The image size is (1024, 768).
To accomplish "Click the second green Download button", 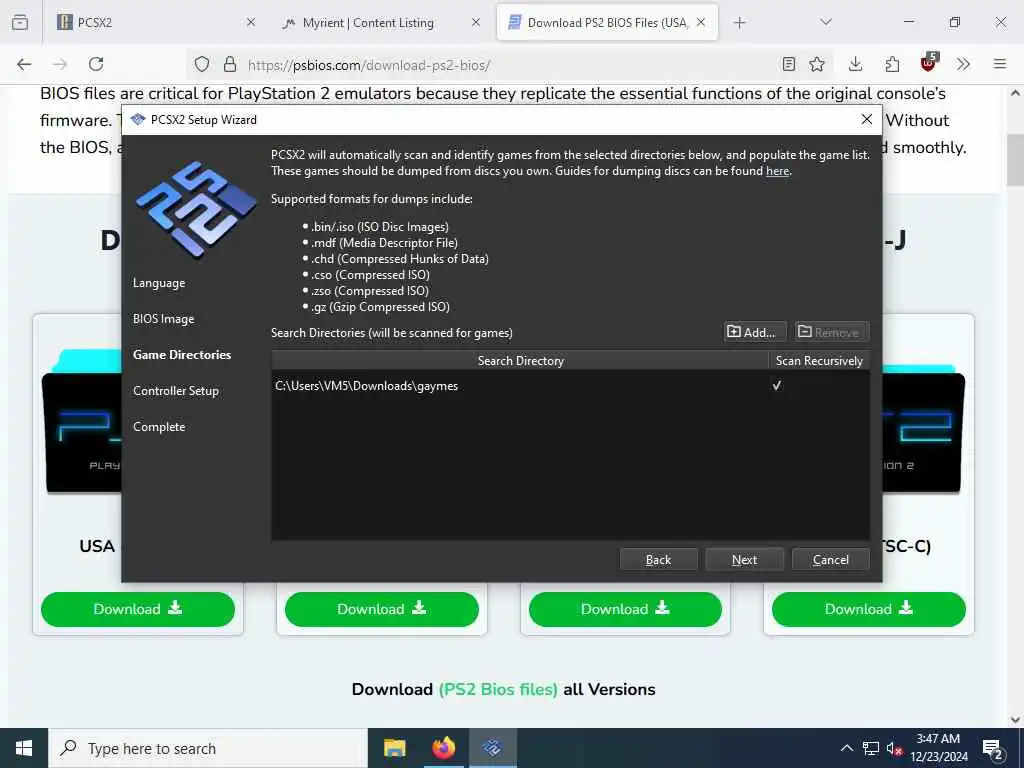I will pyautogui.click(x=381, y=609).
